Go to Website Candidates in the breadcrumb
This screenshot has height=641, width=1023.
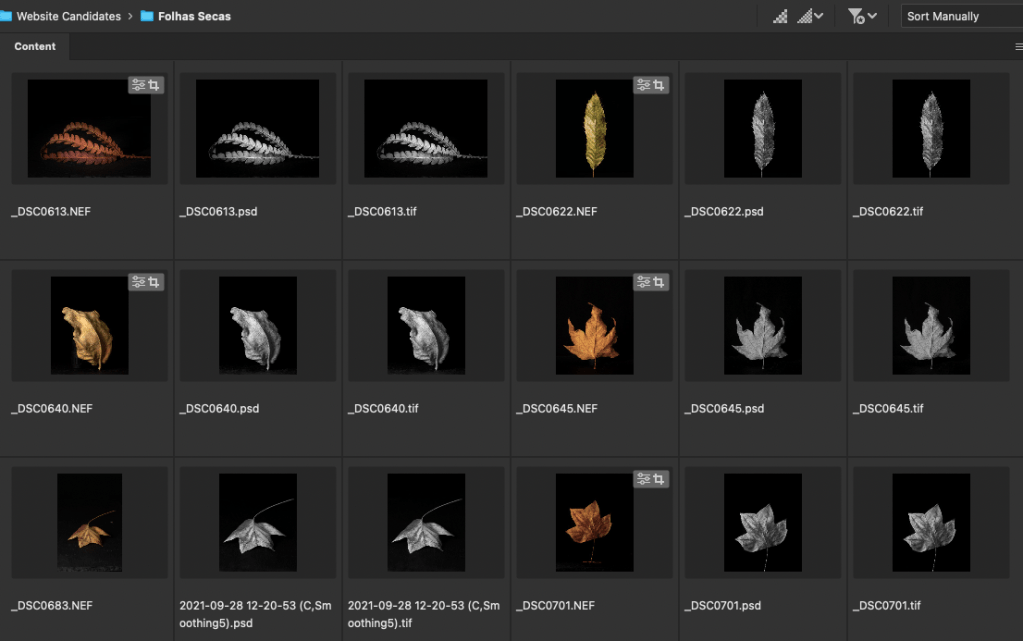[x=68, y=16]
